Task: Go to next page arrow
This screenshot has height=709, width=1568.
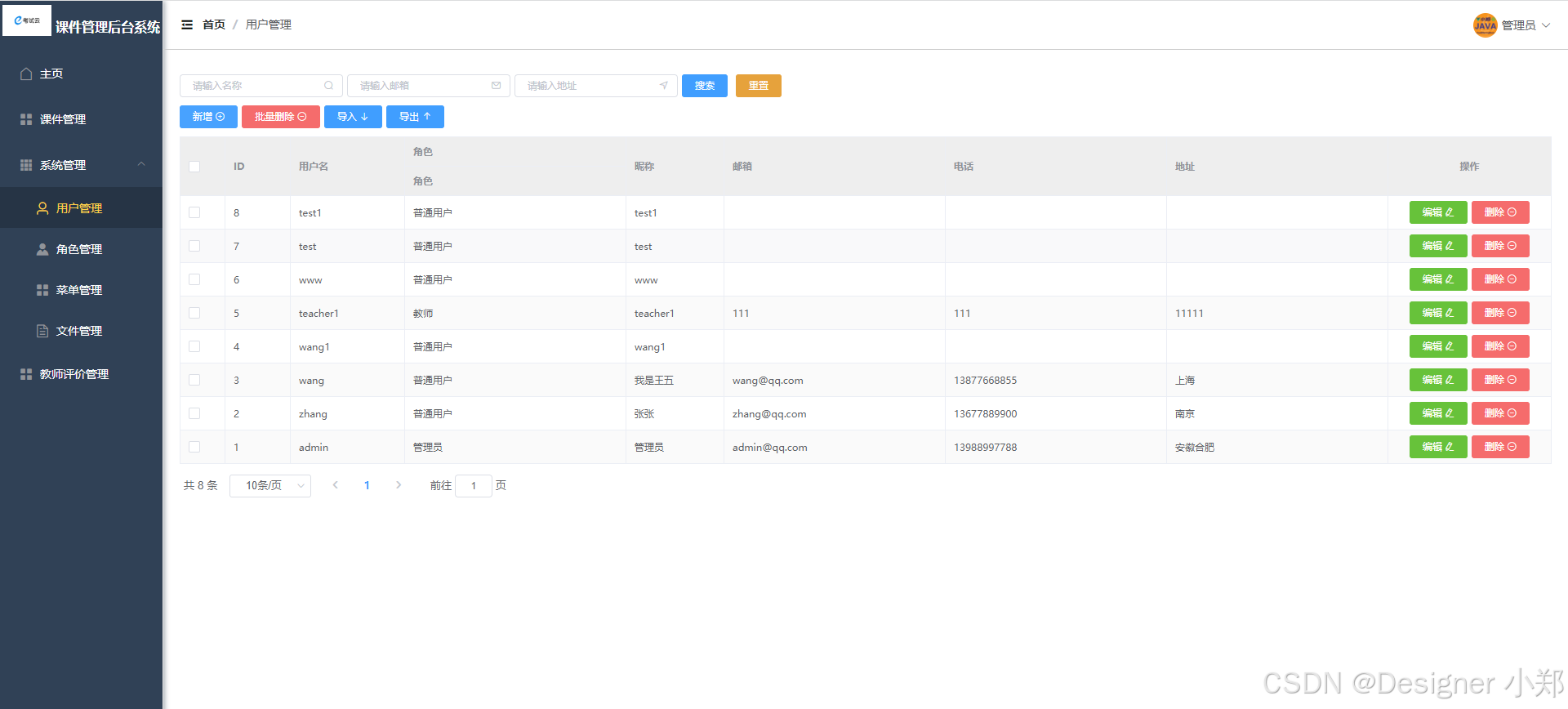Action: coord(398,485)
